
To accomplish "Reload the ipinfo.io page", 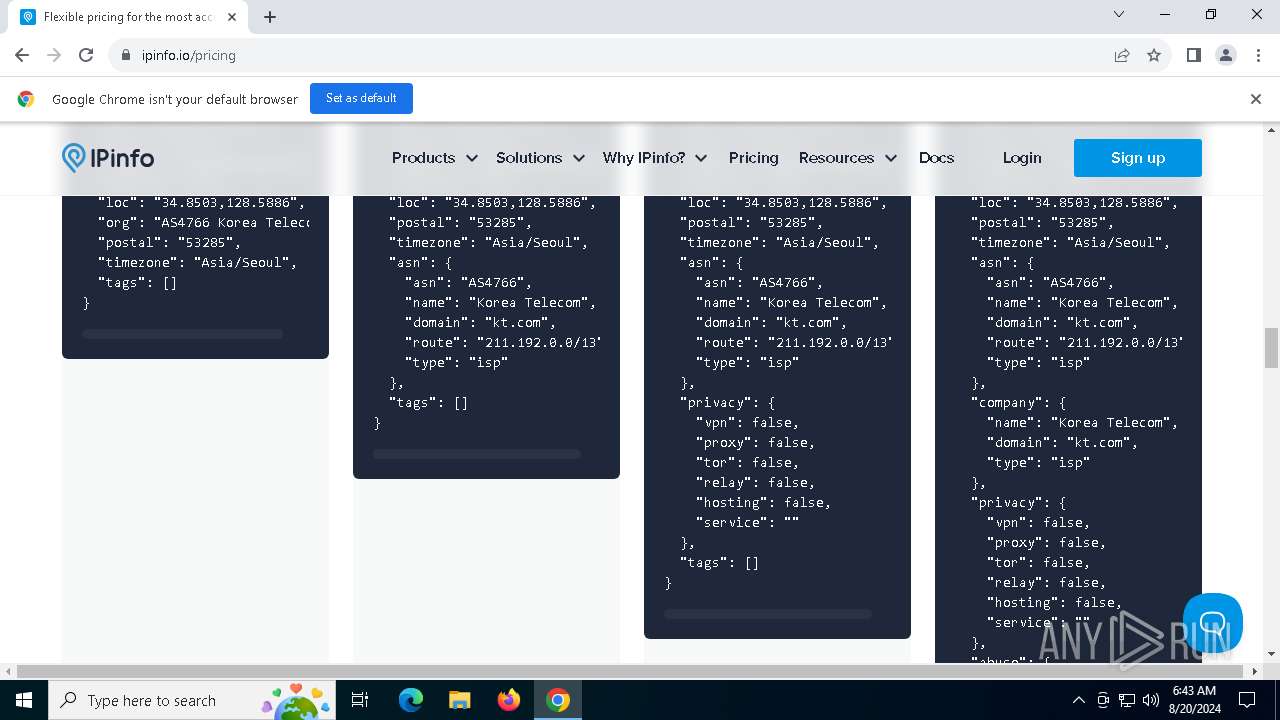I will click(86, 55).
